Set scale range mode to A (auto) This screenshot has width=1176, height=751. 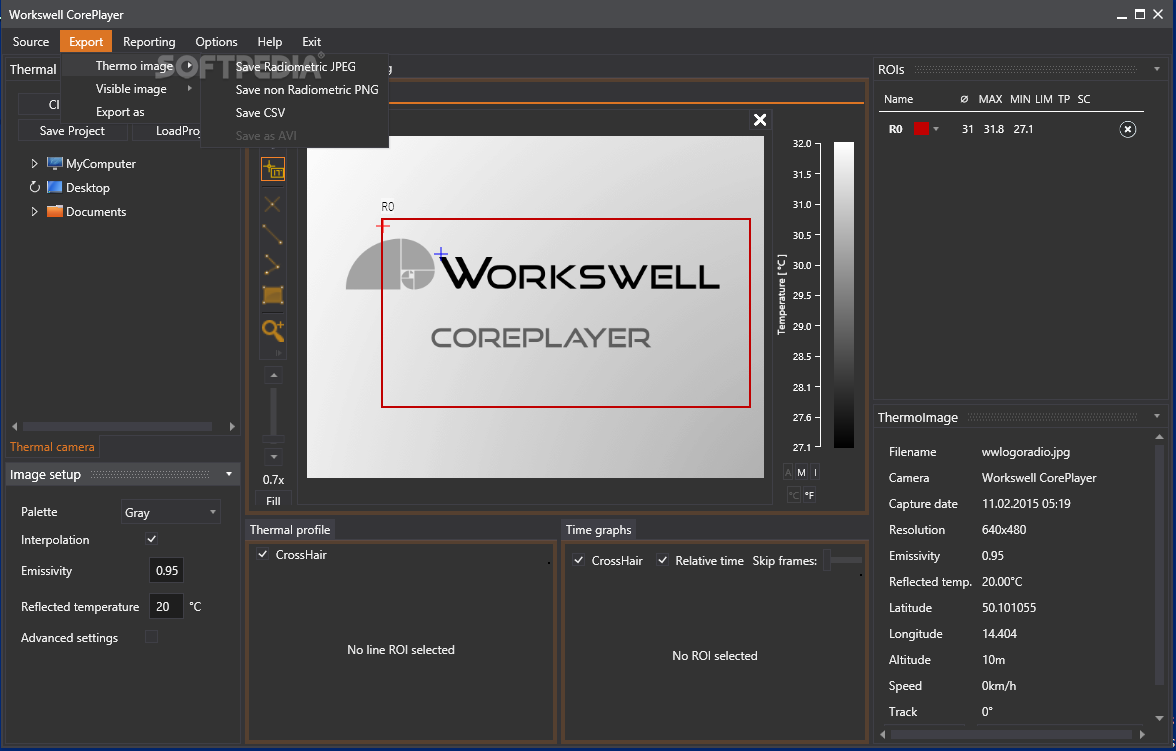pyautogui.click(x=788, y=472)
